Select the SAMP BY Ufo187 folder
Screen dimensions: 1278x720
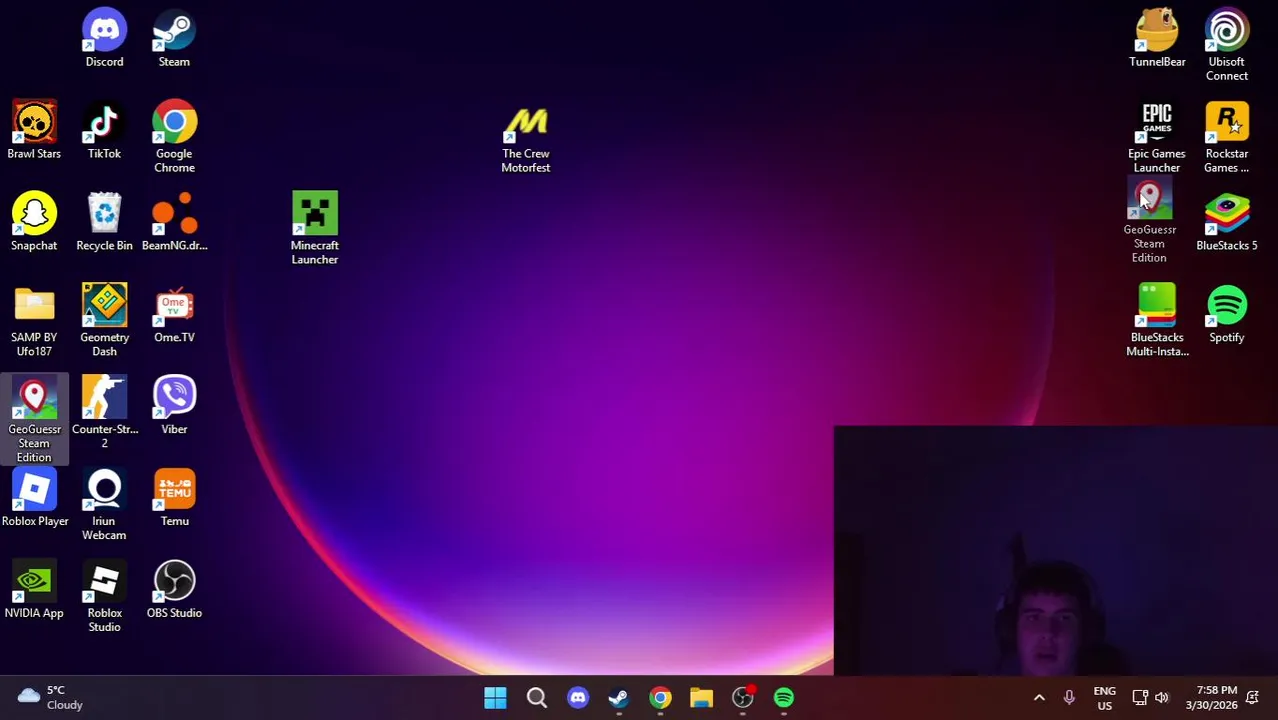34,321
